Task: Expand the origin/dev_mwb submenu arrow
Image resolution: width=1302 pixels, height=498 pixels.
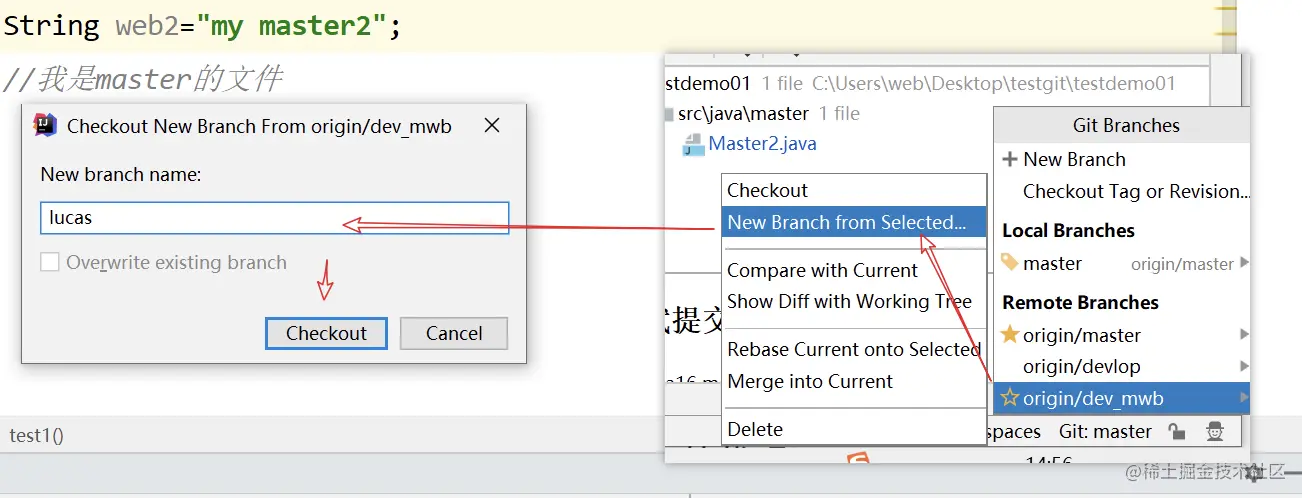Action: coord(1244,398)
